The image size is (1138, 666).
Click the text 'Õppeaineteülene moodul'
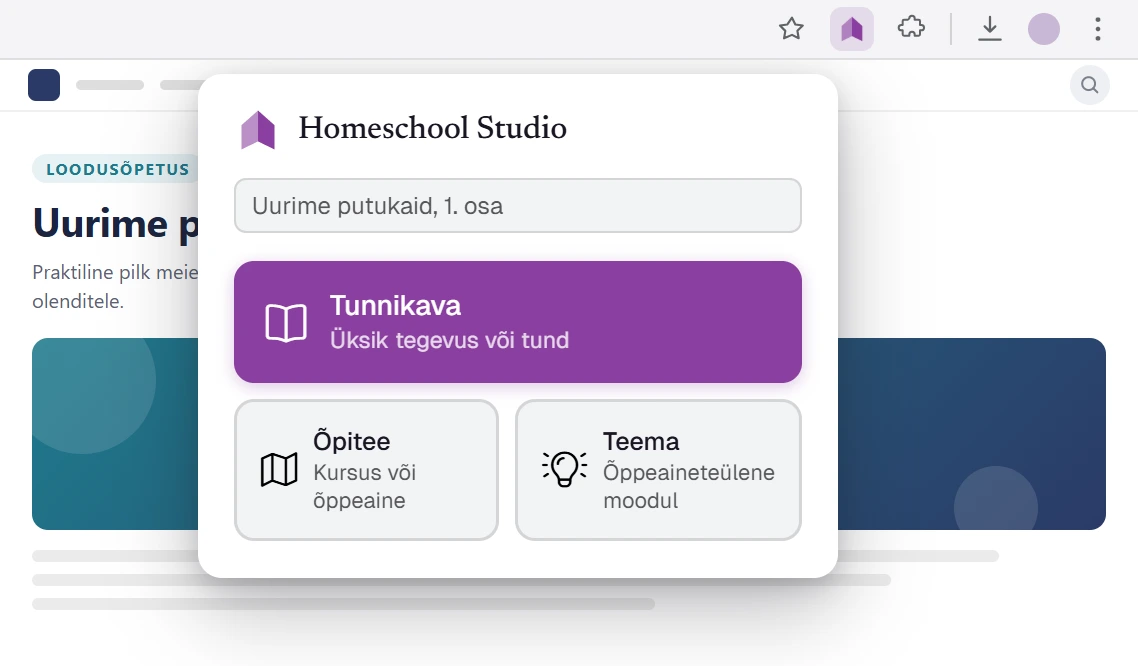(x=689, y=486)
